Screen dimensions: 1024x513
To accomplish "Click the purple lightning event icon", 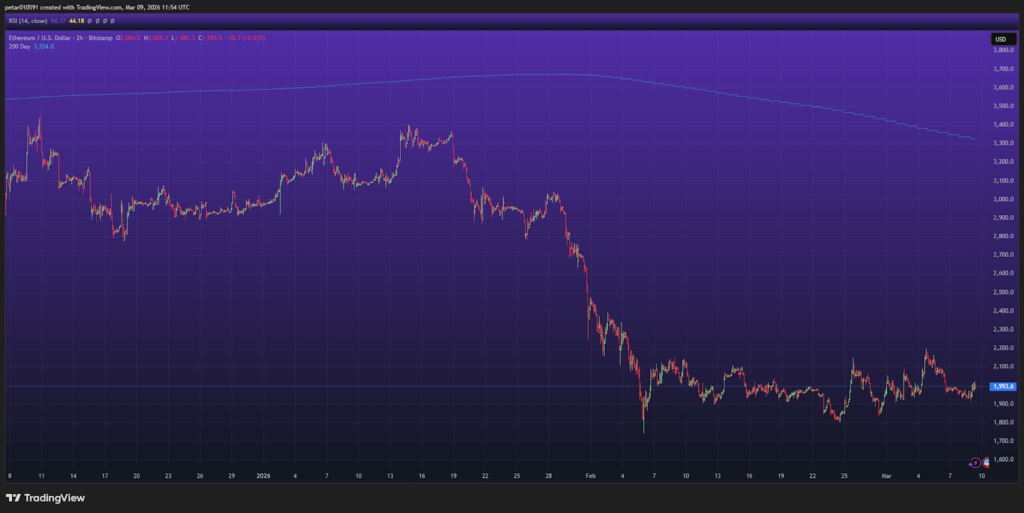I will tap(975, 462).
